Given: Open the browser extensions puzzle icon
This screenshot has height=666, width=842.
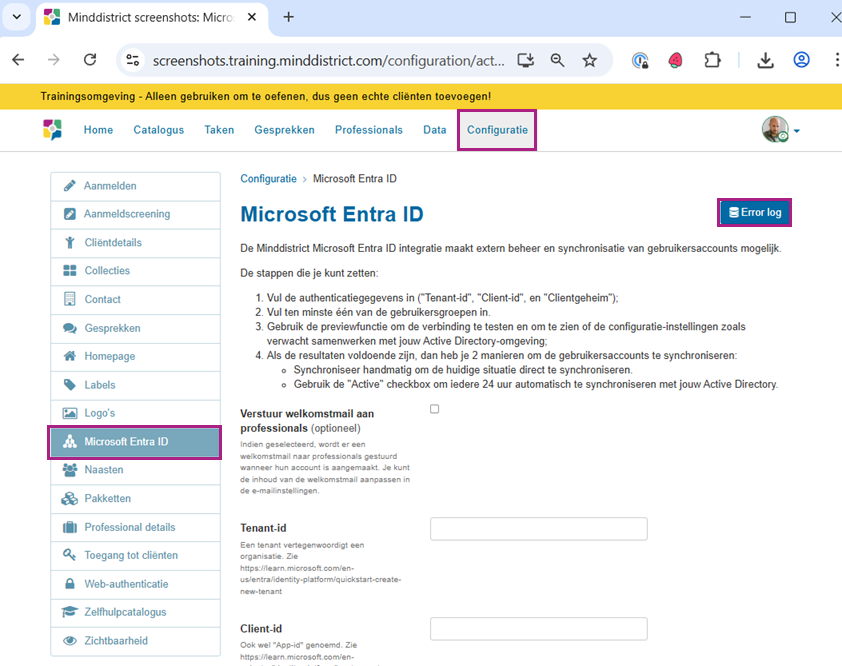Looking at the screenshot, I should 712,60.
